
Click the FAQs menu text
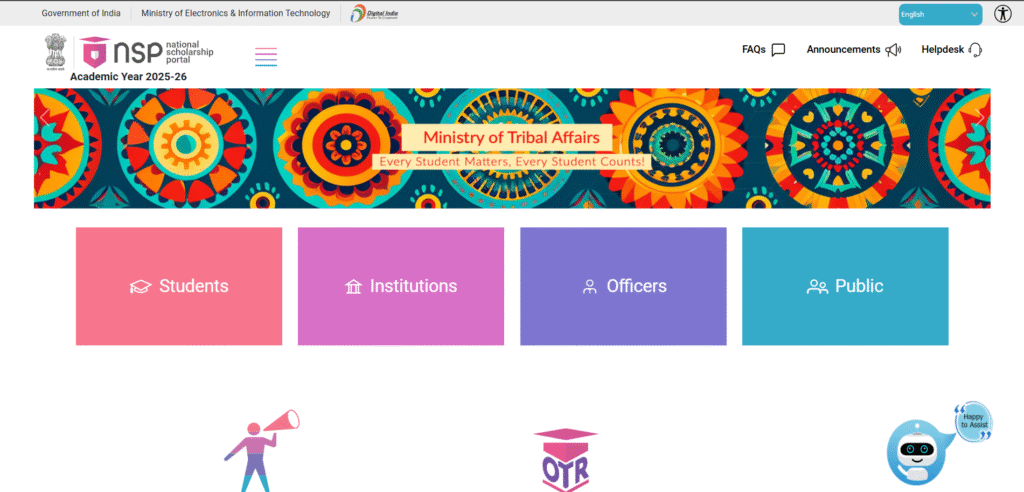tap(753, 49)
